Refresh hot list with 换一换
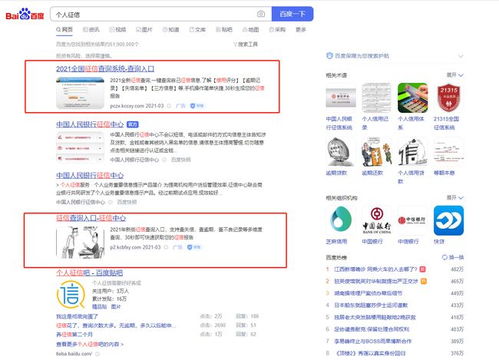This screenshot has width=499, height=360. (453, 257)
